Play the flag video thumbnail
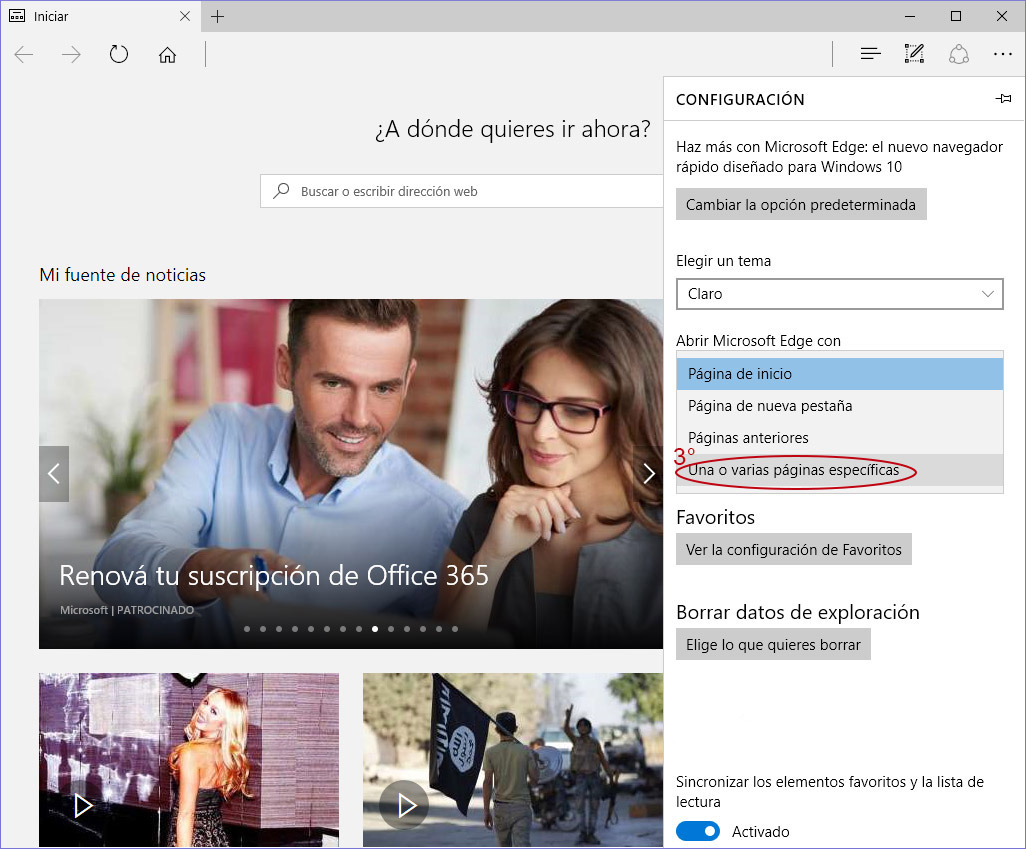1026x849 pixels. click(x=404, y=806)
